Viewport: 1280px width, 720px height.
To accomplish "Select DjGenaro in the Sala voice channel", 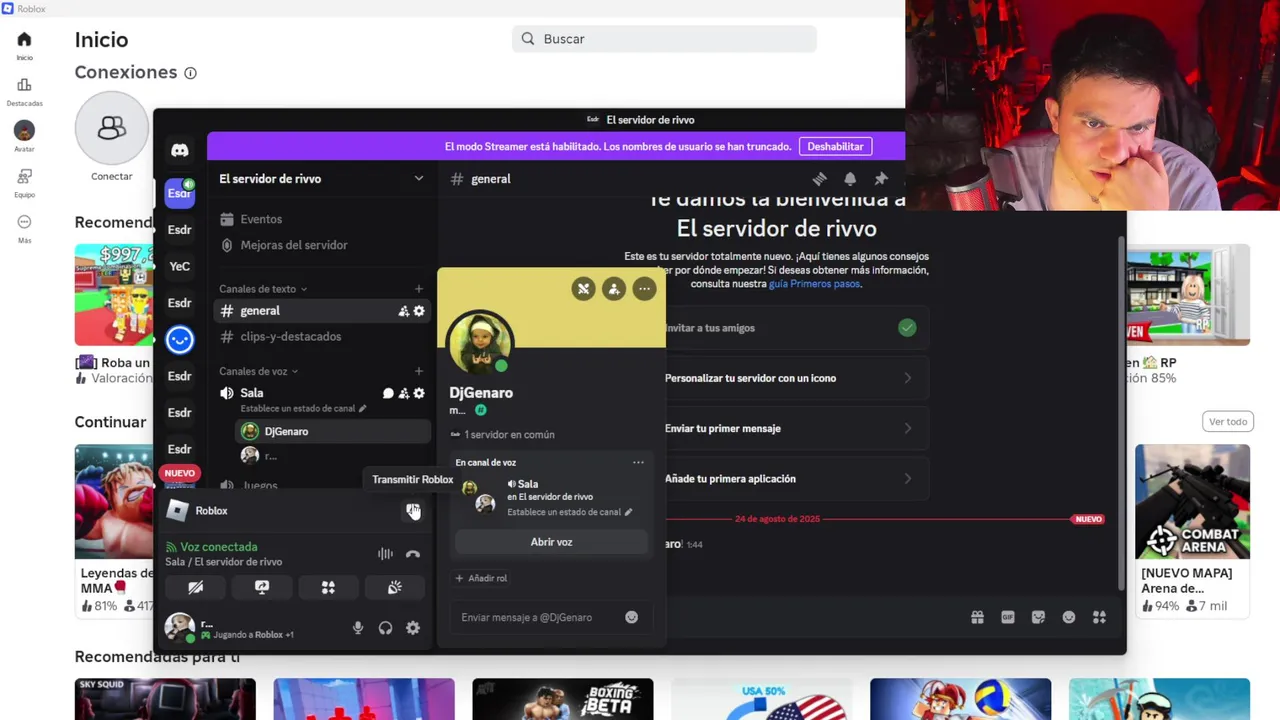I will tap(333, 432).
